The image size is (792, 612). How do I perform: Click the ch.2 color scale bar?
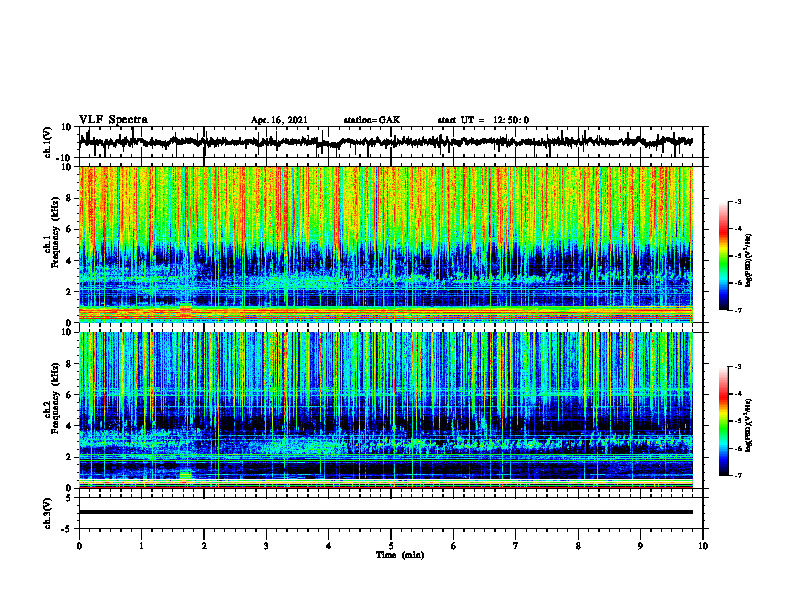723,421
